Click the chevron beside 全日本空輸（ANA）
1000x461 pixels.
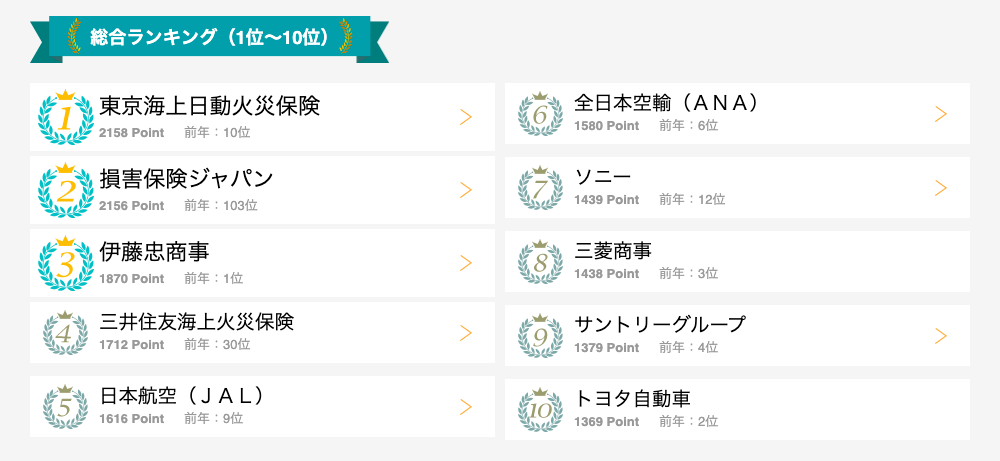pyautogui.click(x=940, y=114)
